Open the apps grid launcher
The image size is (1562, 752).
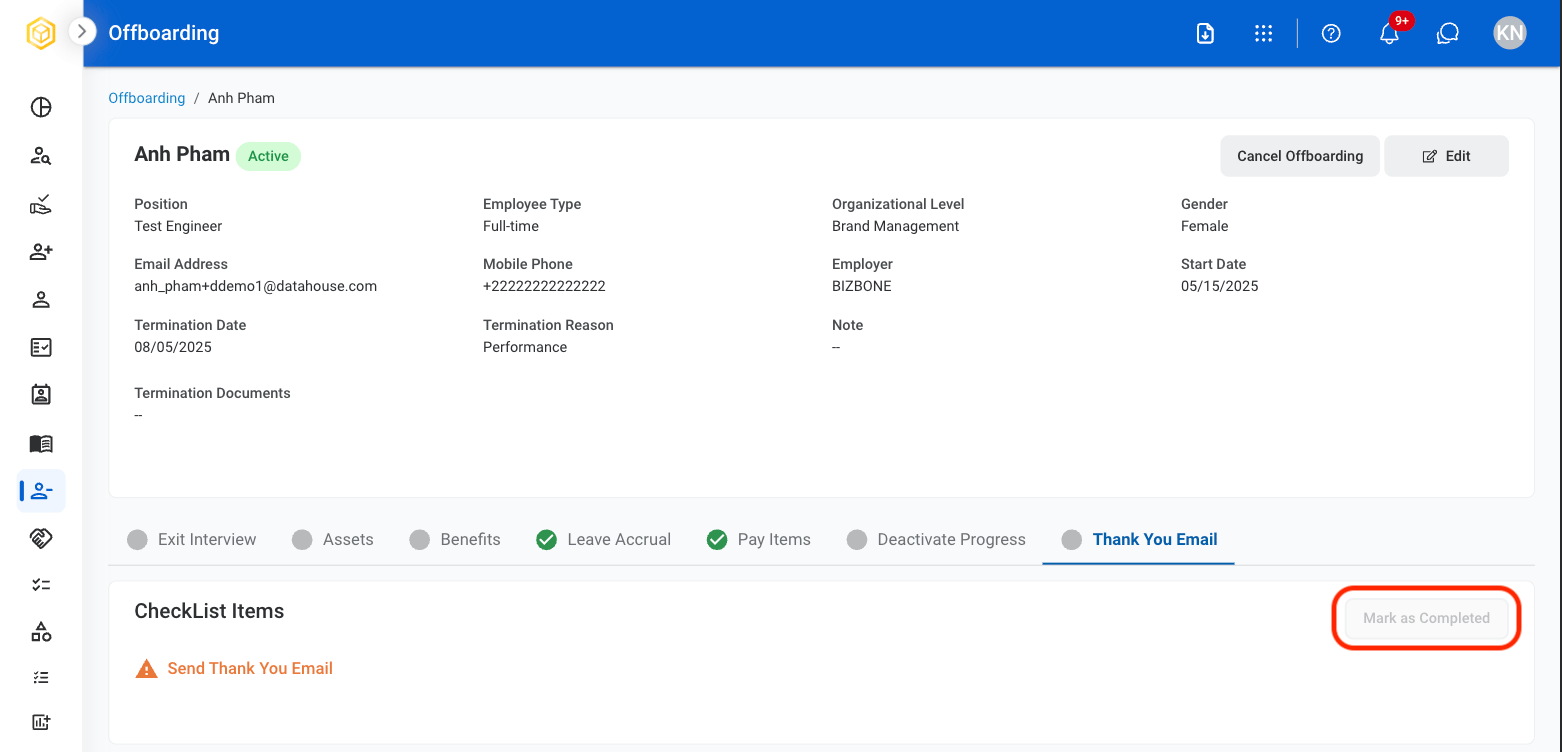click(x=1263, y=33)
